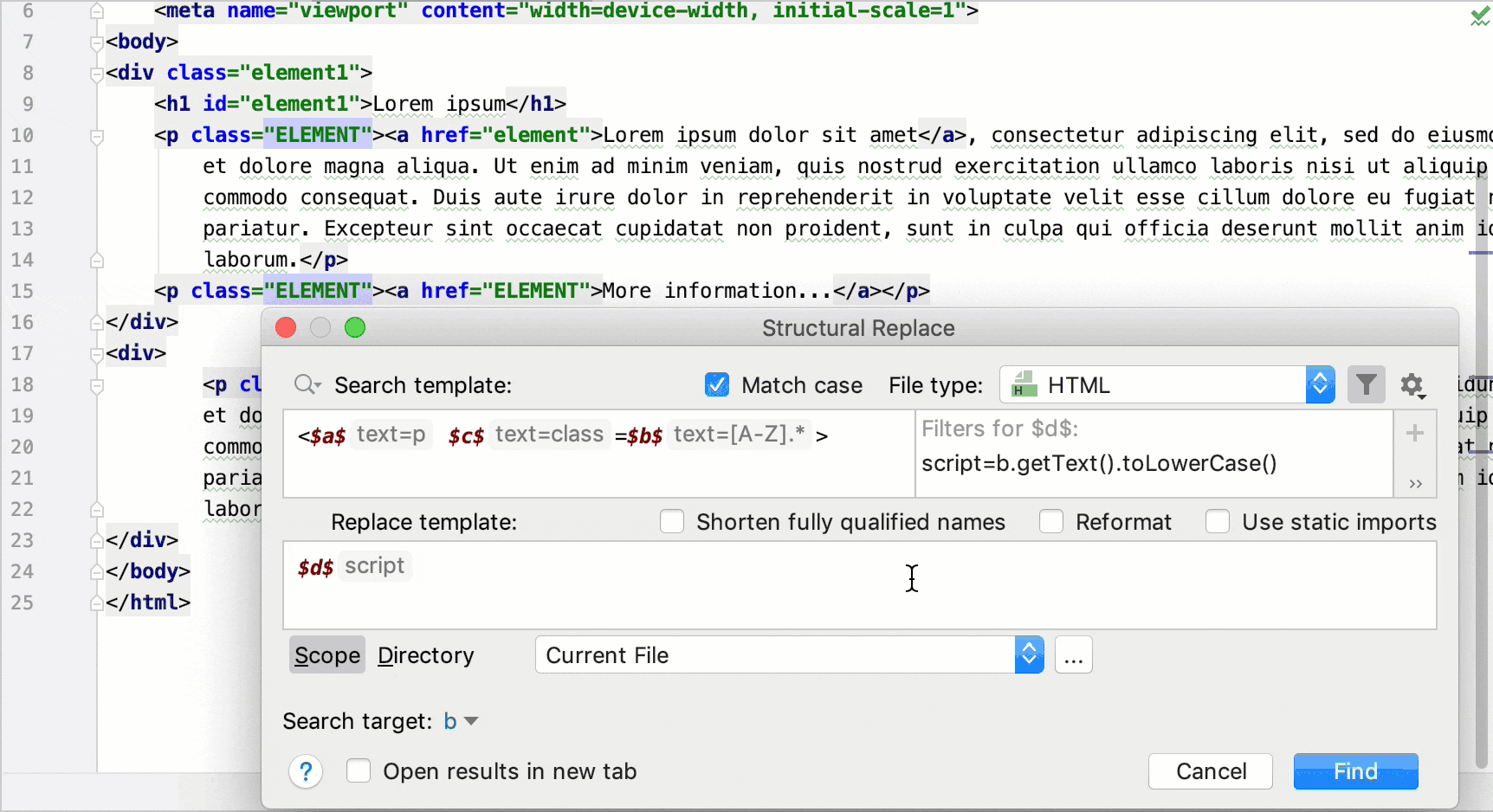1493x812 pixels.
Task: Enable Use static imports checkbox
Action: [1218, 521]
